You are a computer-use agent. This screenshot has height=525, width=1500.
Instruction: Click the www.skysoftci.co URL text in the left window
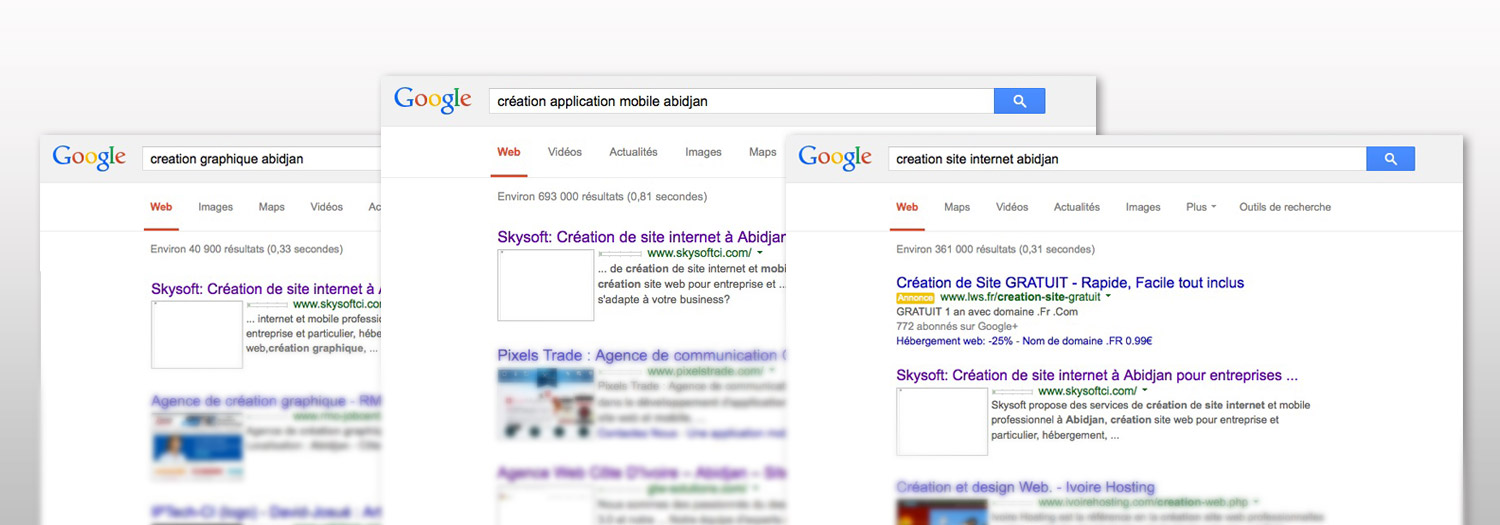(337, 304)
